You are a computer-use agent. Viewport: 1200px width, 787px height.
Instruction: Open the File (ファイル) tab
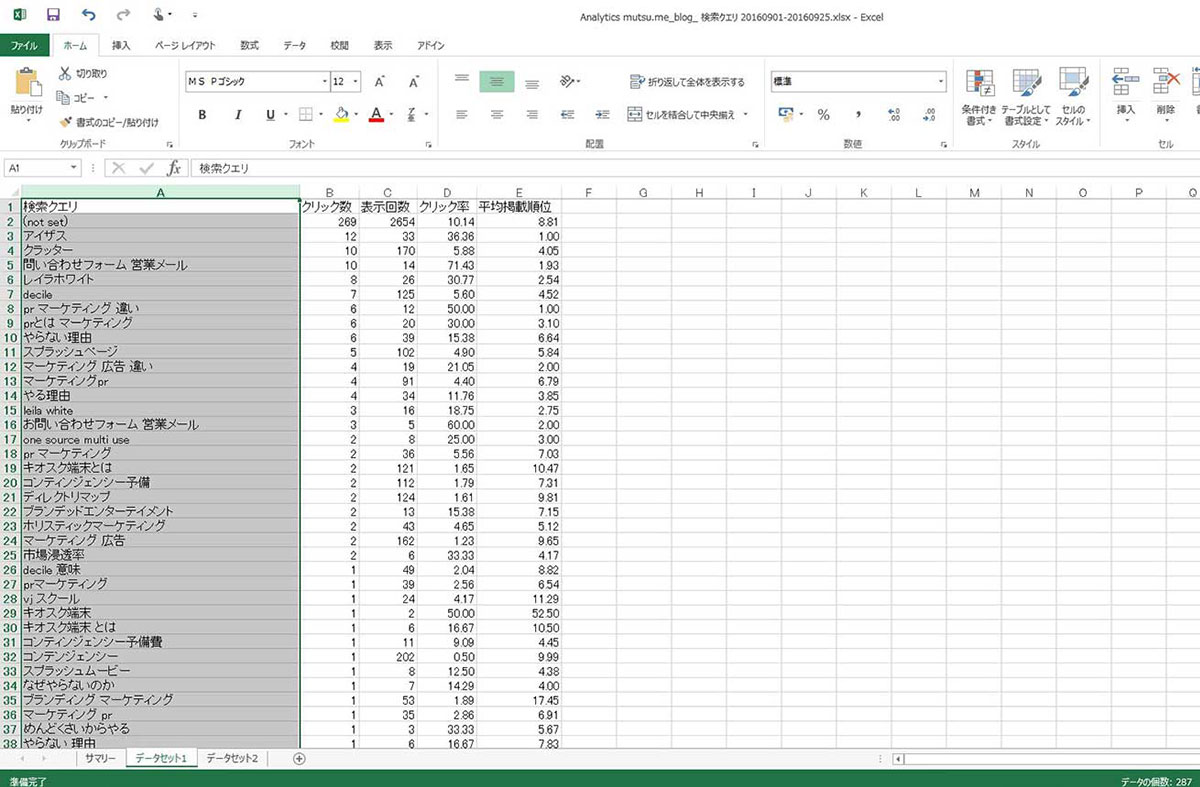pyautogui.click(x=25, y=45)
